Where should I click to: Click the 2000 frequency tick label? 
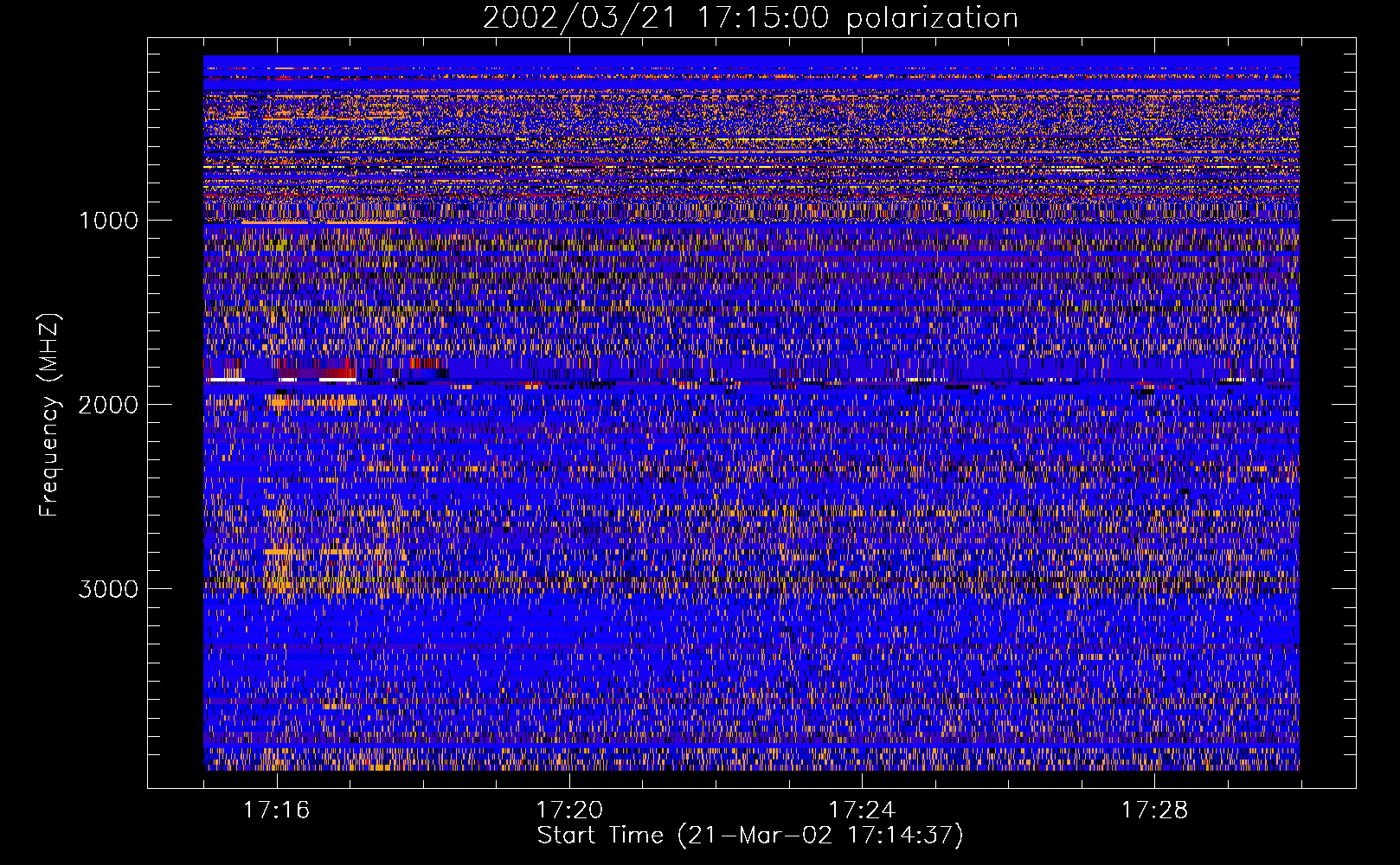[108, 405]
